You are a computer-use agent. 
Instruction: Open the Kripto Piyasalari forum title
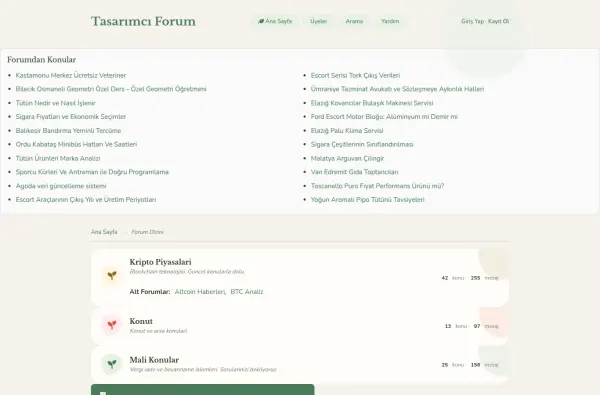point(160,262)
